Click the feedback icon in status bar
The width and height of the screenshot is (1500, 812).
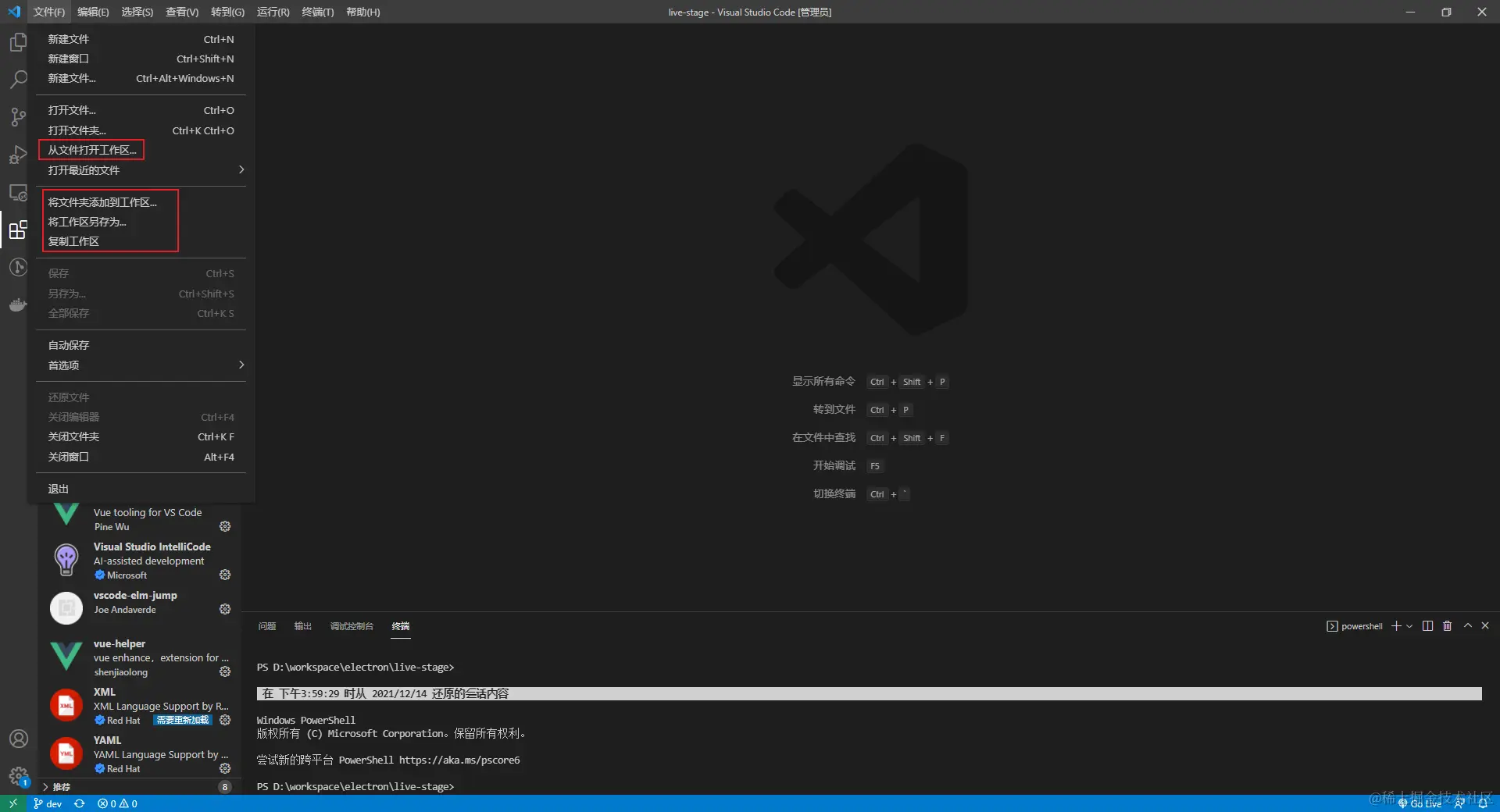pyautogui.click(x=1459, y=803)
